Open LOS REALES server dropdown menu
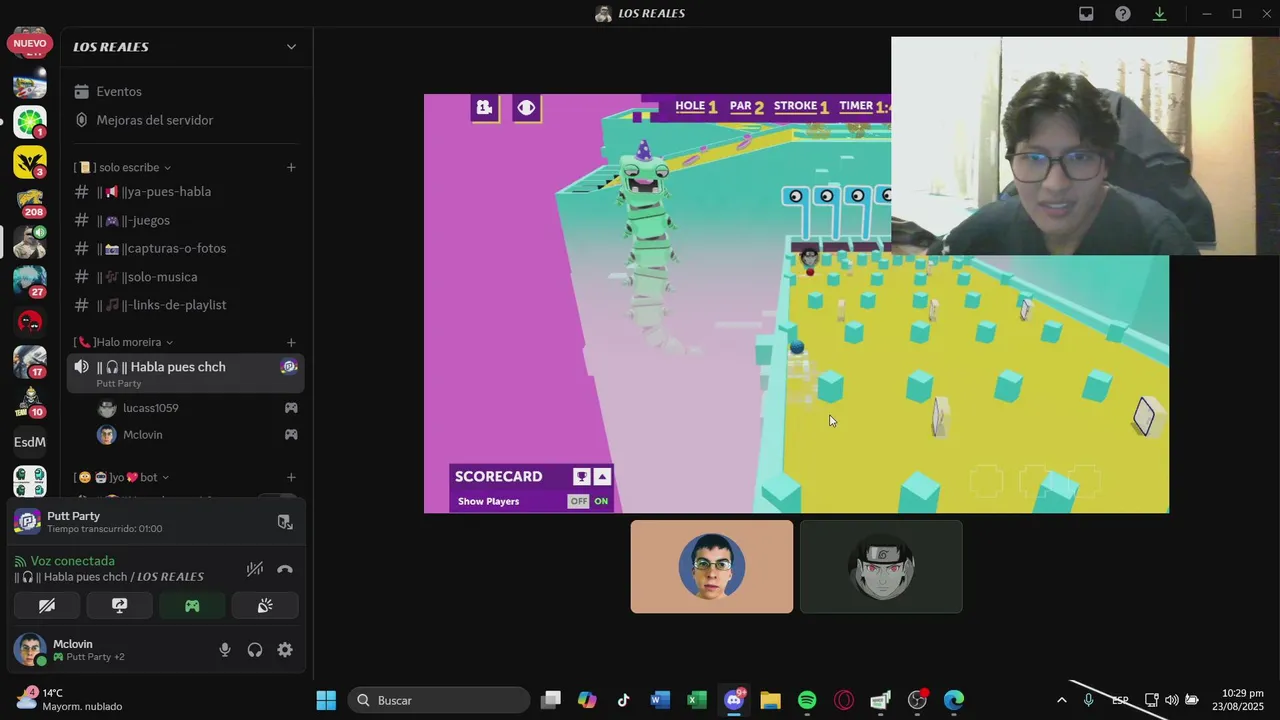 291,47
